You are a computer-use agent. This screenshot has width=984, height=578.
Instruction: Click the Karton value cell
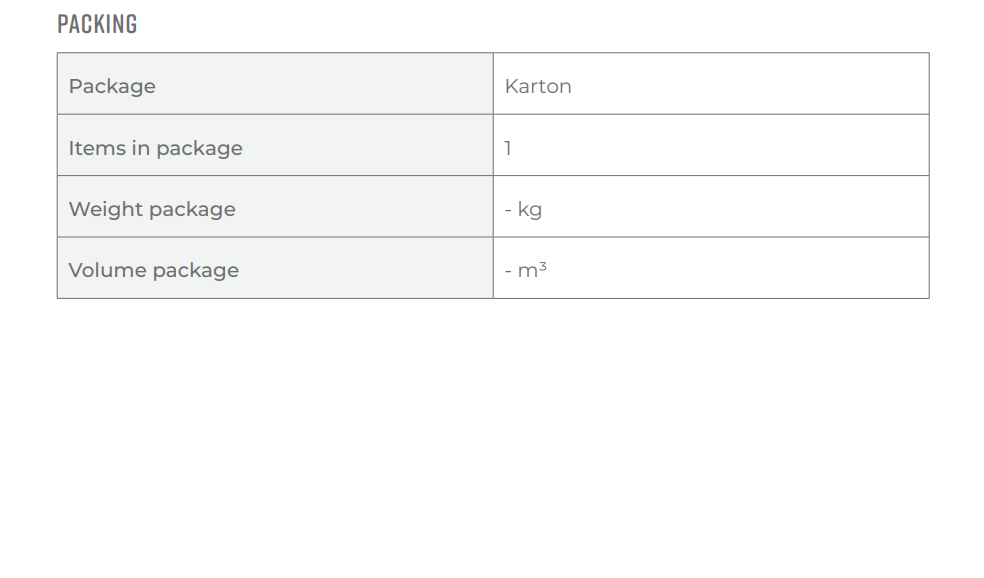[711, 83]
